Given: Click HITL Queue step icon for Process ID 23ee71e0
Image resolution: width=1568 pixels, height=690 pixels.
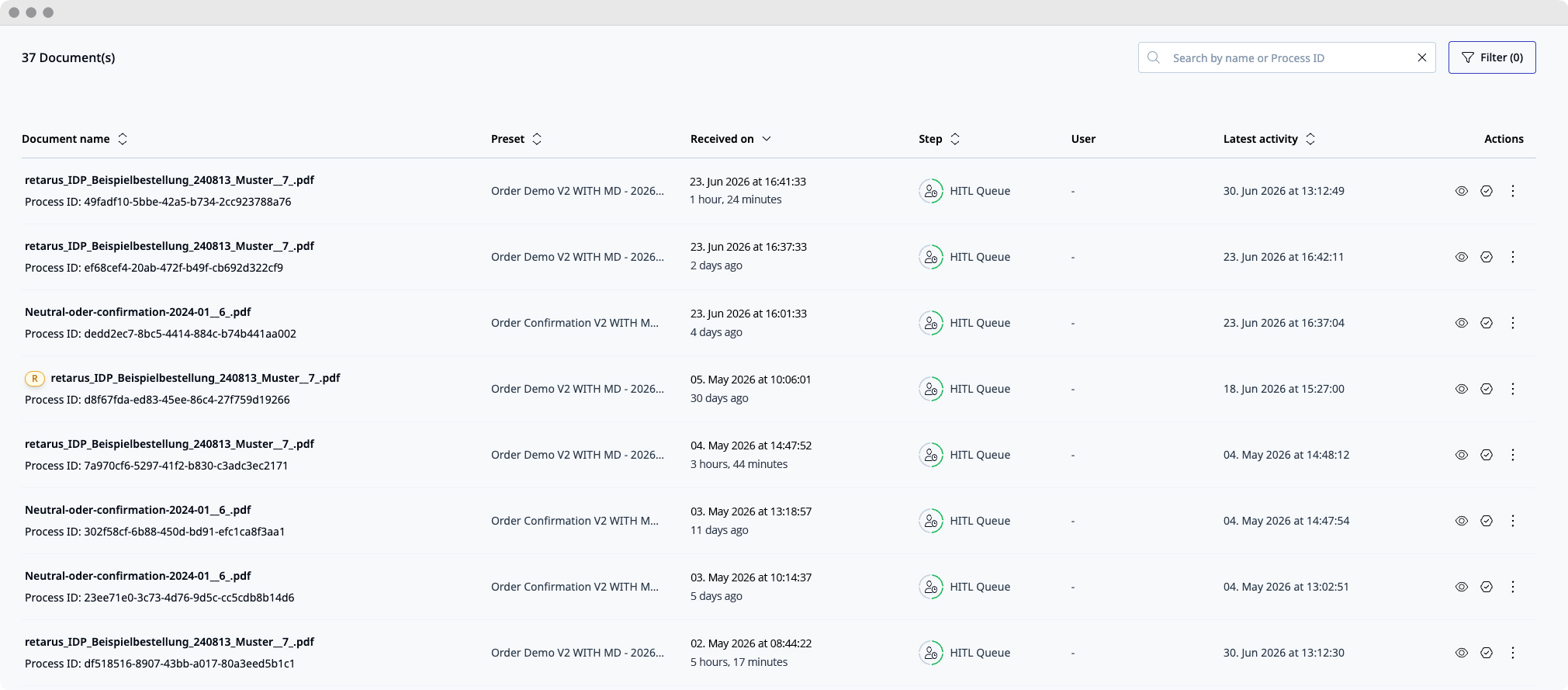Looking at the screenshot, I should (x=931, y=587).
